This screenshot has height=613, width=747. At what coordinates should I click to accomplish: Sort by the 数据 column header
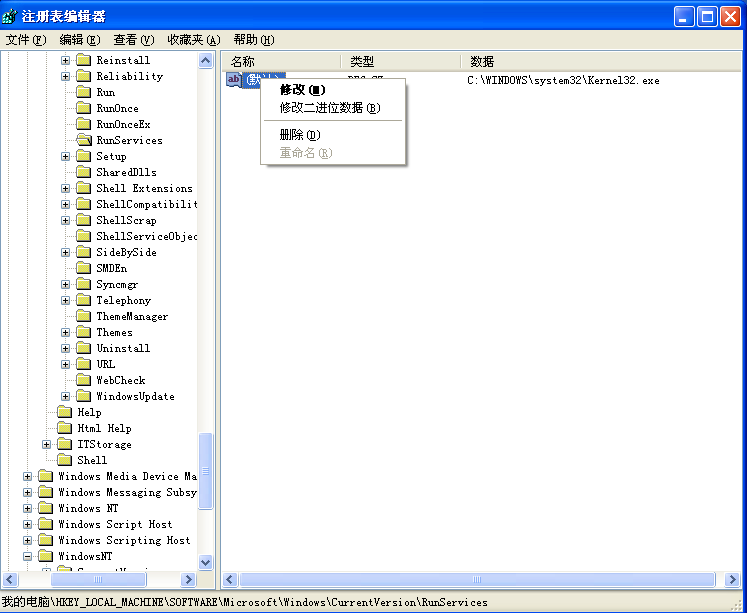tap(601, 61)
